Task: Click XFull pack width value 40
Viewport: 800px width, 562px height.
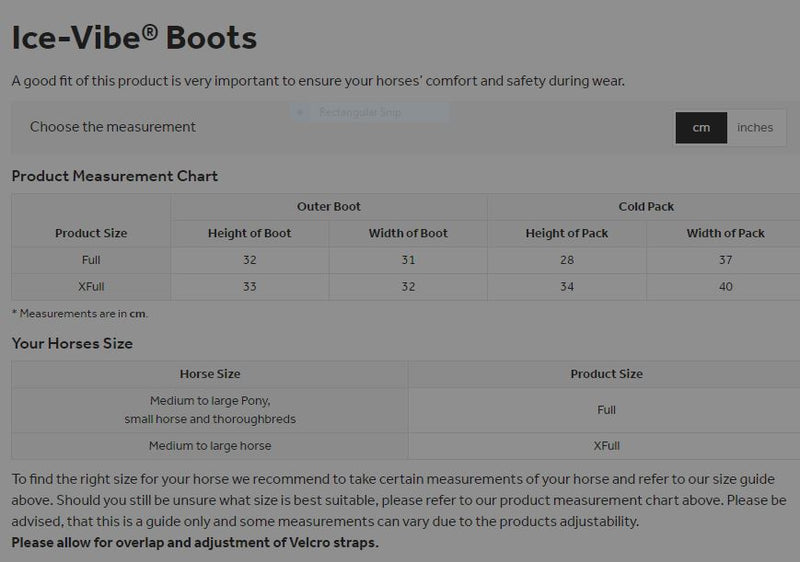Action: click(x=726, y=287)
